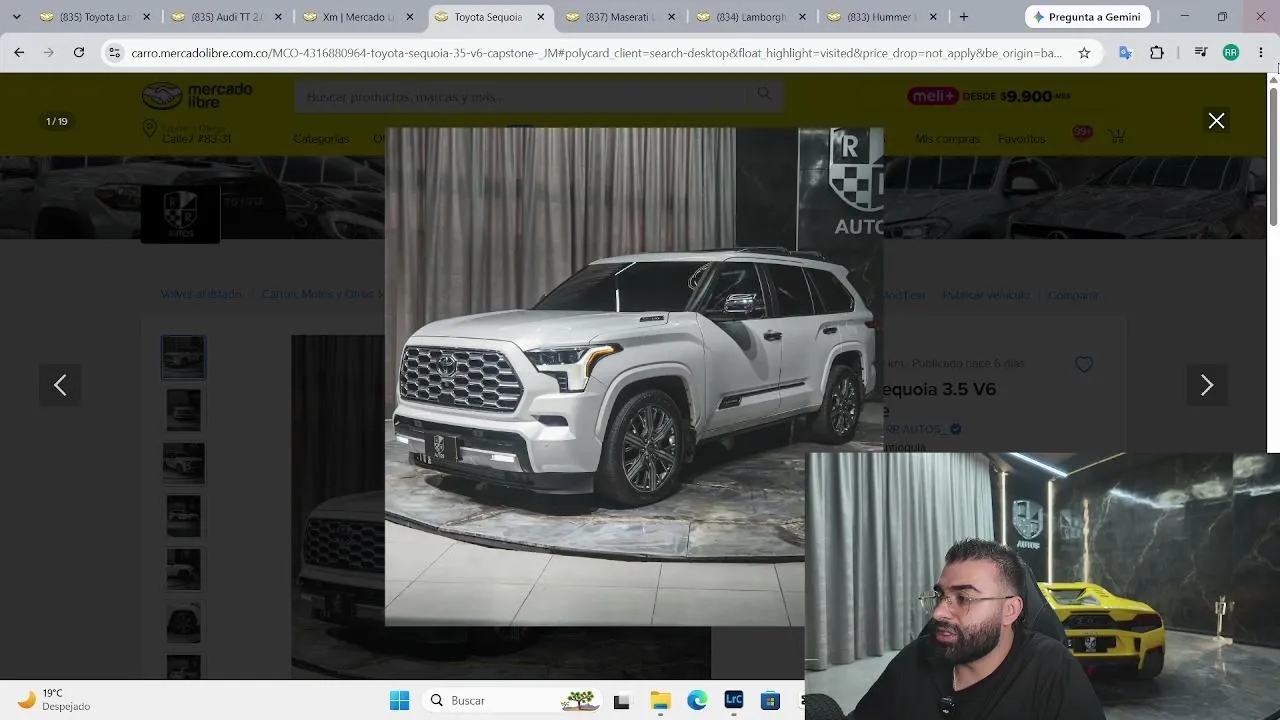Viewport: 1280px width, 720px height.
Task: Select the Toyota Sequoia tab
Action: [x=489, y=17]
